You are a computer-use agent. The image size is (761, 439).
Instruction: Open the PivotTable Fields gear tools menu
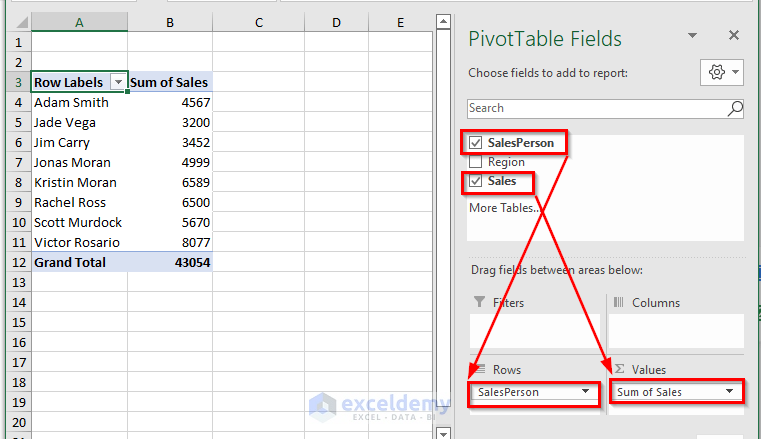[x=722, y=72]
